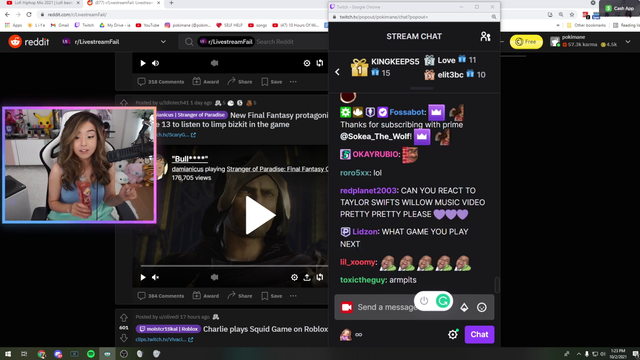This screenshot has width=640, height=360.
Task: Play the Final Fantasy clip with center play button
Action: click(260, 215)
